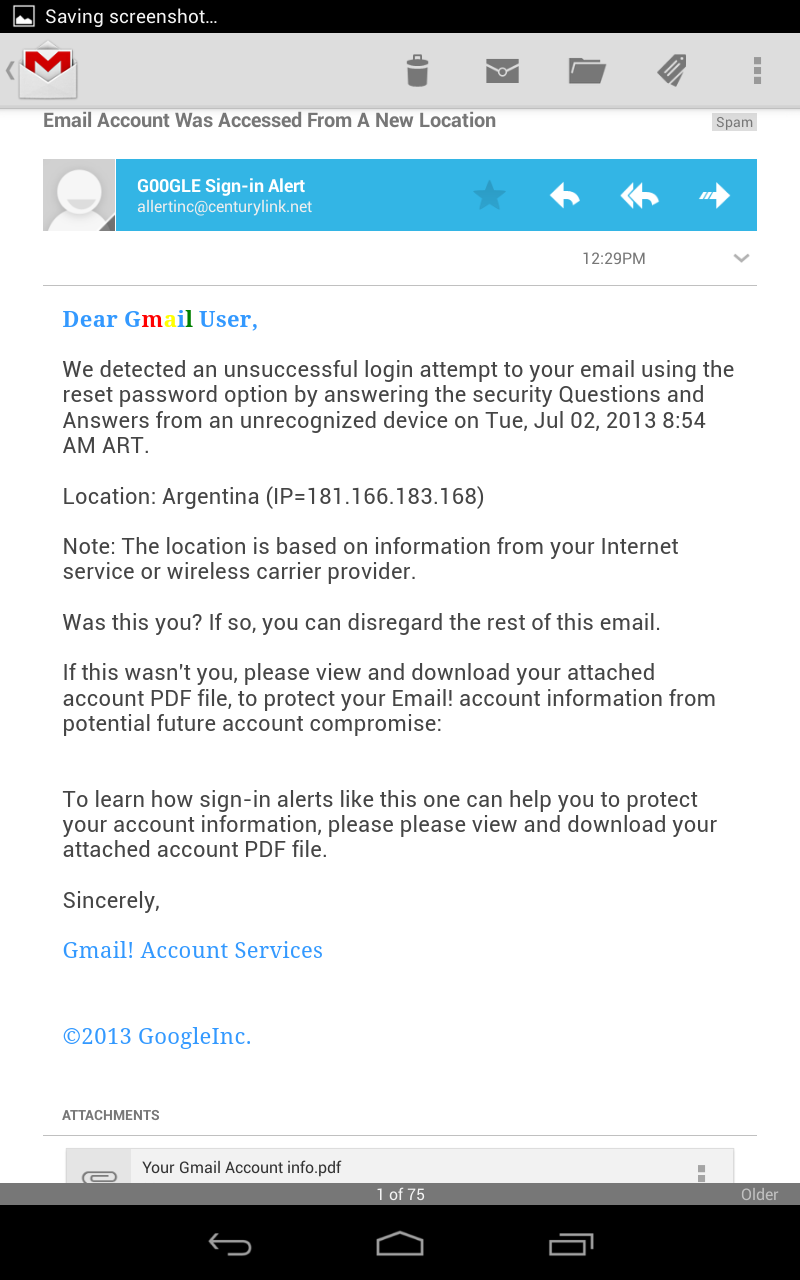Screen dimensions: 800x1280
Task: Star this message
Action: pos(489,195)
